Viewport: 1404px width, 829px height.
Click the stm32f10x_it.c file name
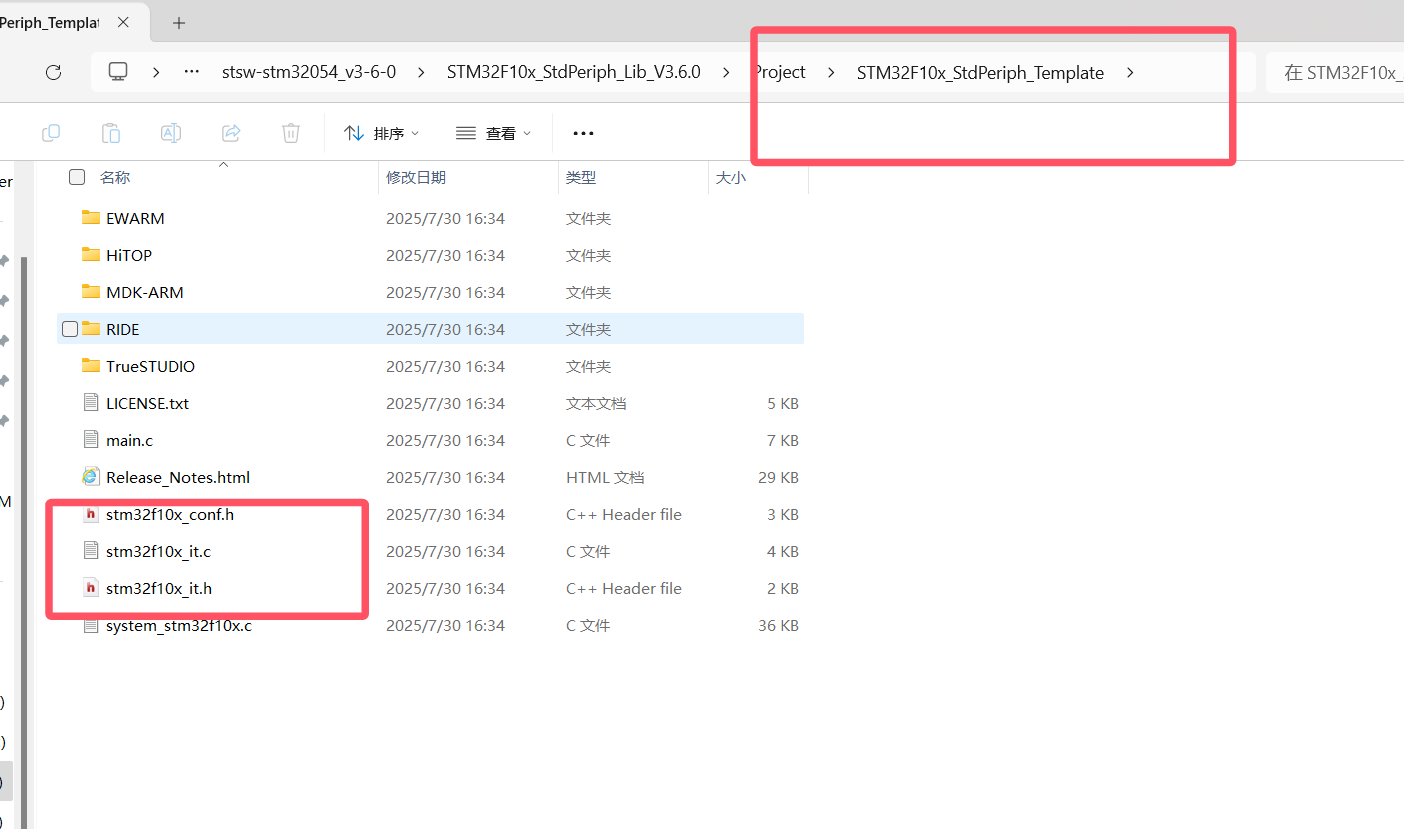(158, 551)
